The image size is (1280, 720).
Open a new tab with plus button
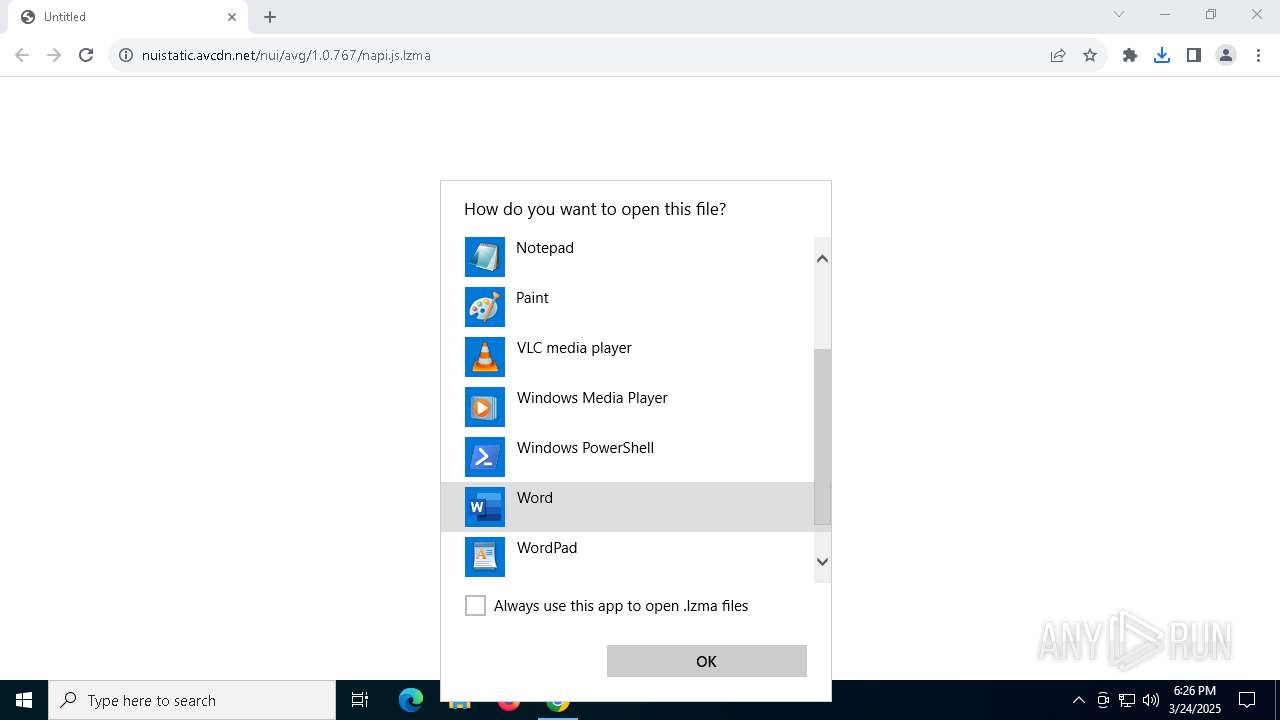coord(270,17)
